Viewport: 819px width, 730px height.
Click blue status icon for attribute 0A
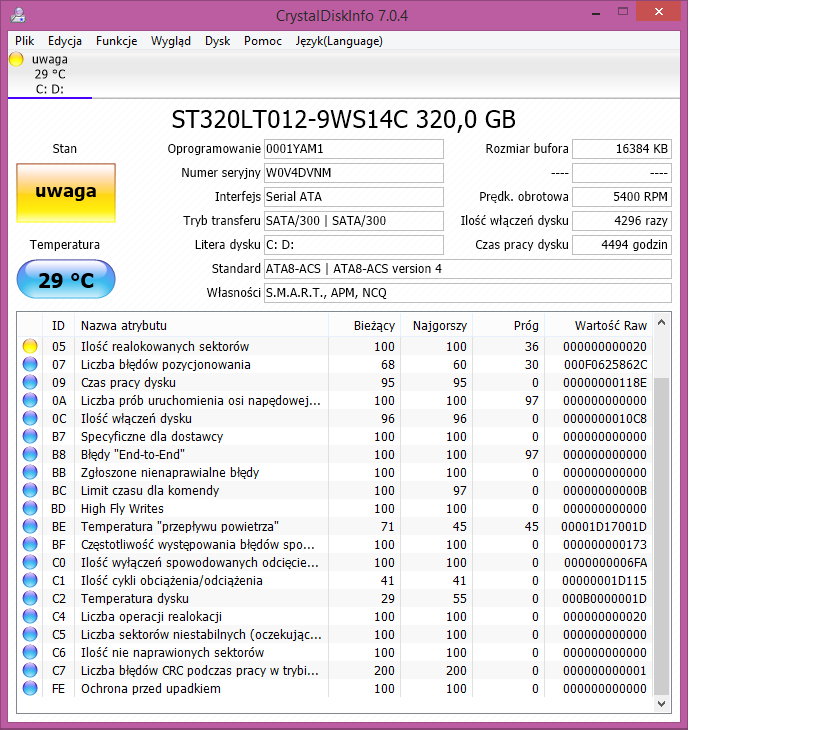(30, 401)
